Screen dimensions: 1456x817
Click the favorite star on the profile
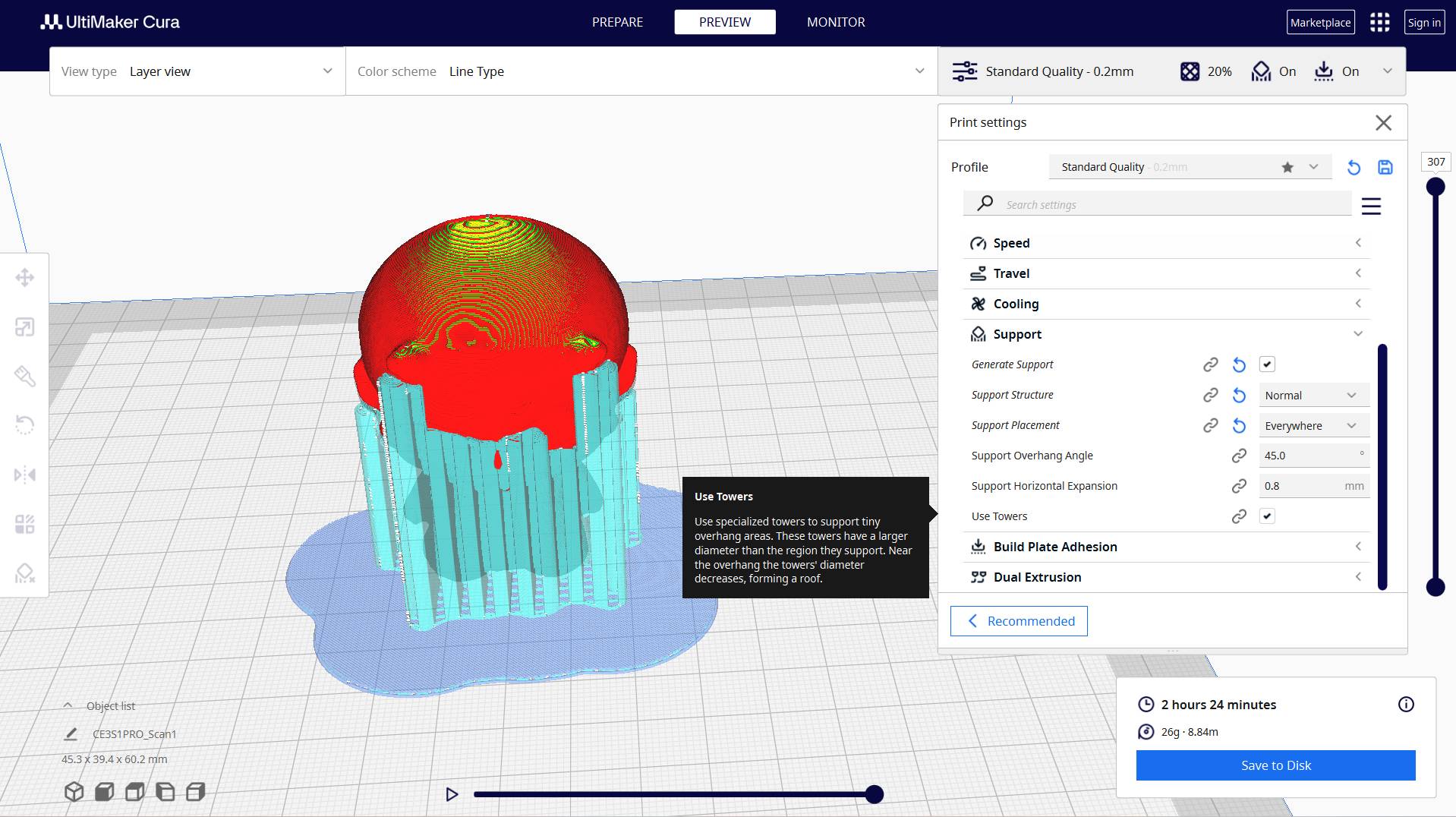point(1287,167)
